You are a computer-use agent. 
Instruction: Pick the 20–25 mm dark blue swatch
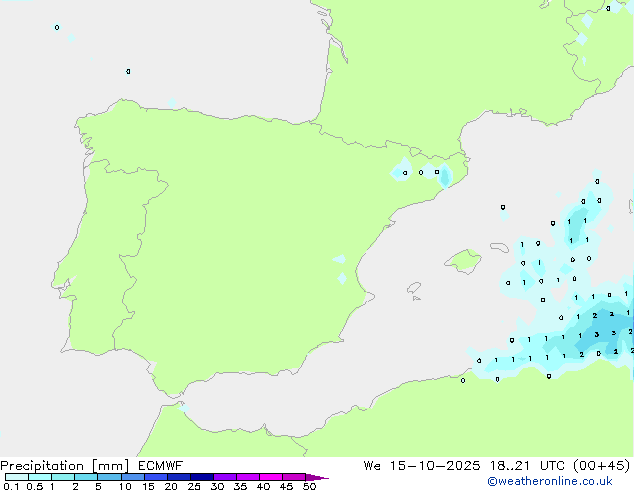click(179, 477)
